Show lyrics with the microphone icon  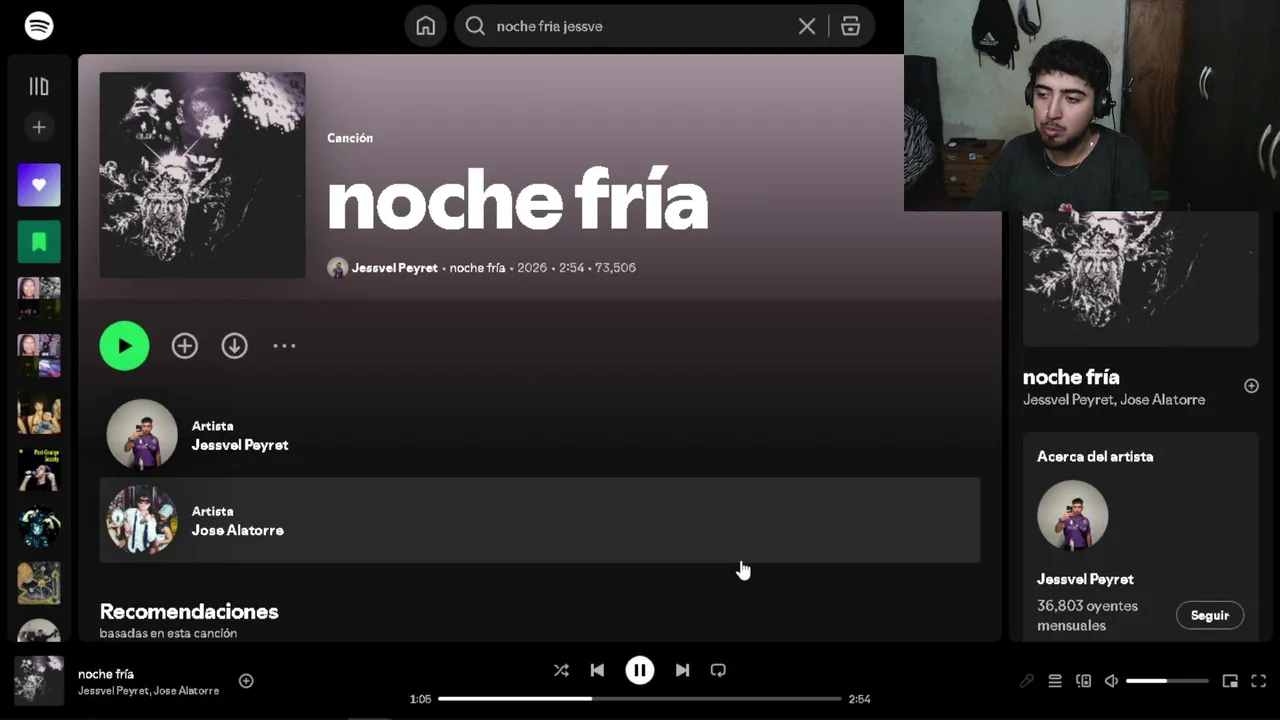[1027, 681]
